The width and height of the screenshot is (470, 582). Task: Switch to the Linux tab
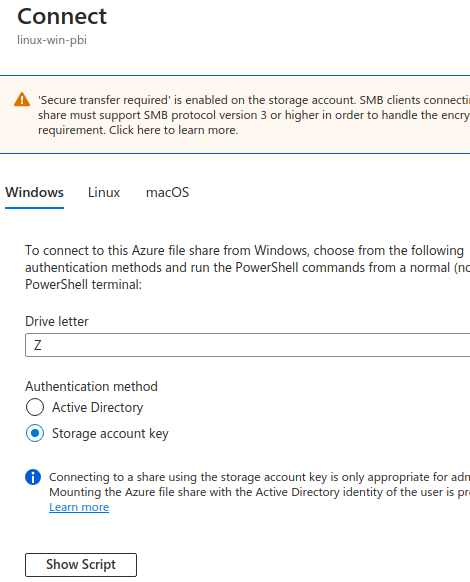[104, 193]
